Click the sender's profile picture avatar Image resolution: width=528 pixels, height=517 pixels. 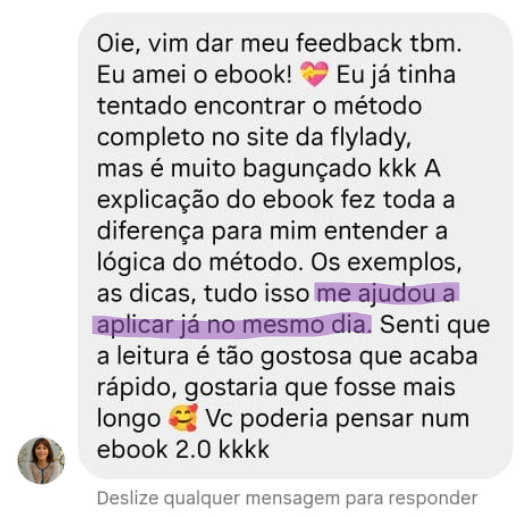41,460
